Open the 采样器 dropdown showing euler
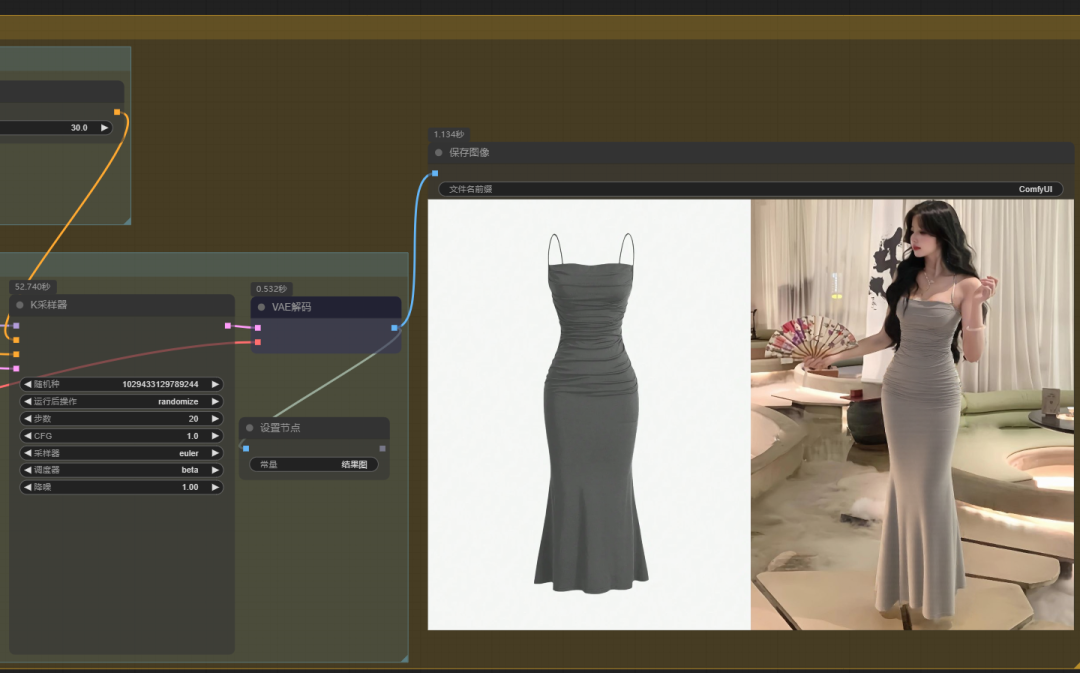This screenshot has width=1080, height=673. [x=120, y=453]
